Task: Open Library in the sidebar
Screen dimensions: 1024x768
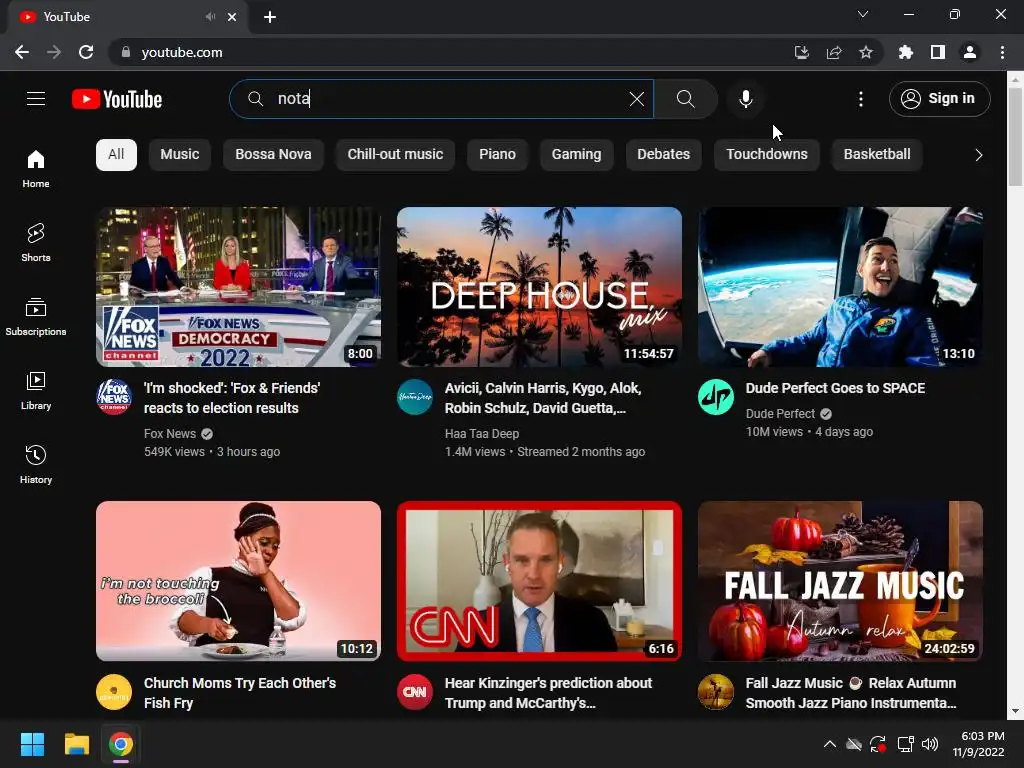Action: pyautogui.click(x=36, y=390)
